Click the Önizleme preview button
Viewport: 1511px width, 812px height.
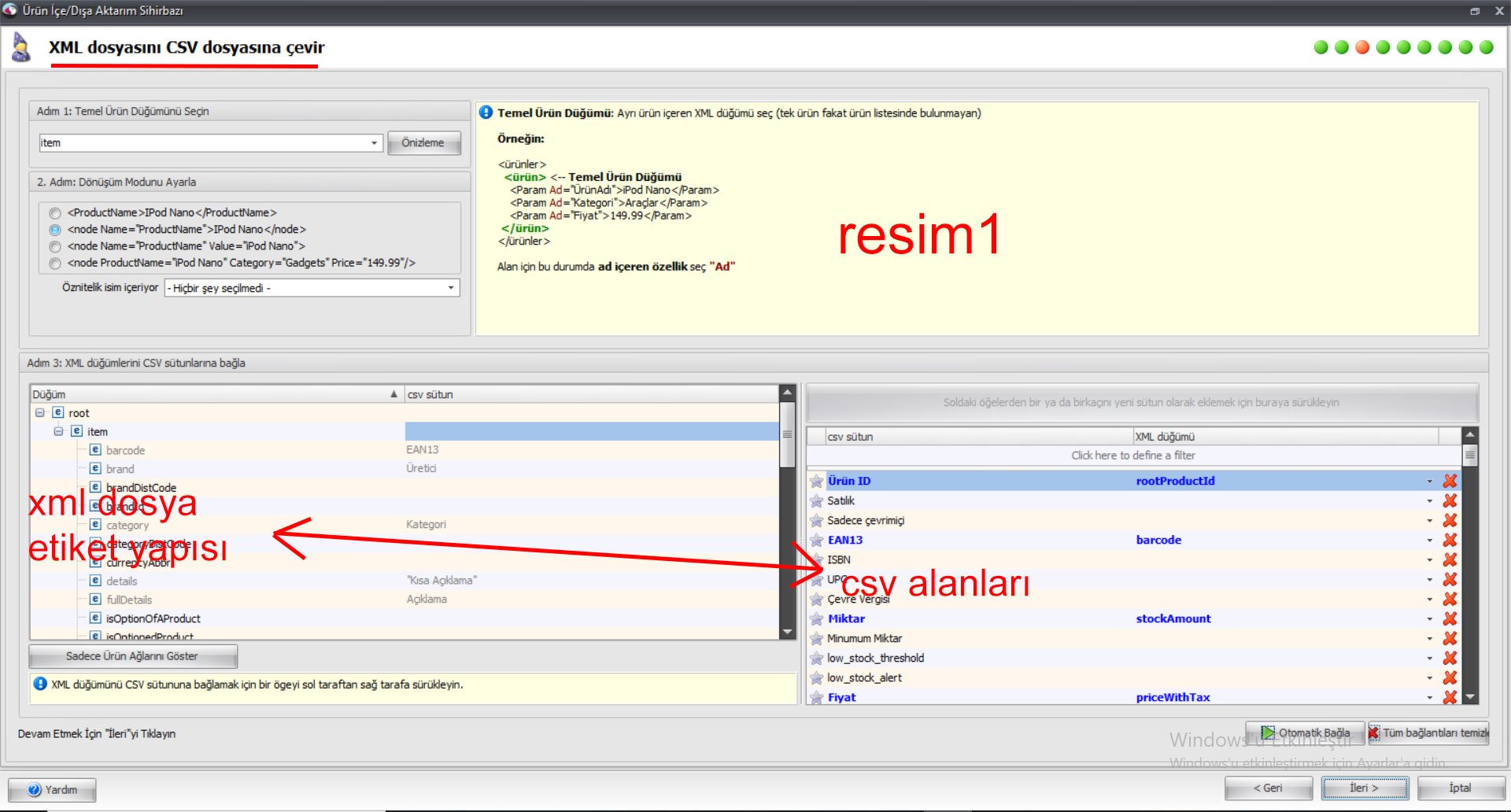pos(423,143)
